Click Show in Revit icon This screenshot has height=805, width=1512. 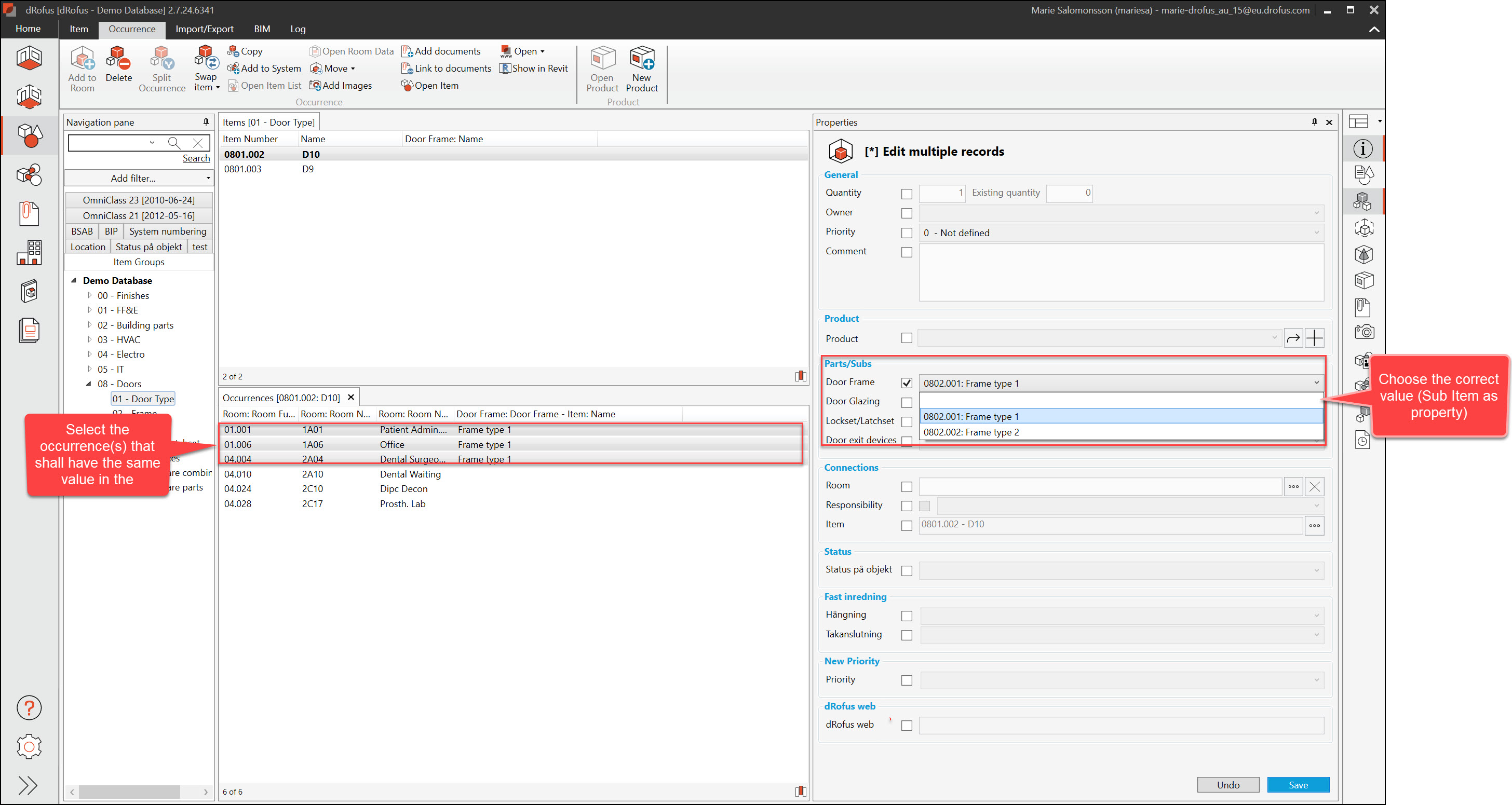click(505, 68)
